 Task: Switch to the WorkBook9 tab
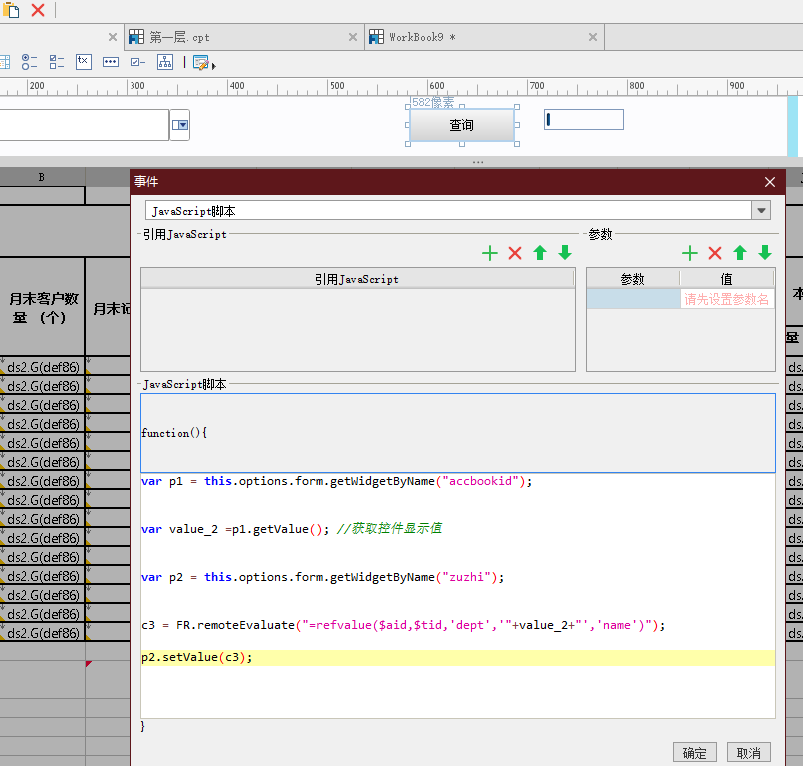pos(422,37)
